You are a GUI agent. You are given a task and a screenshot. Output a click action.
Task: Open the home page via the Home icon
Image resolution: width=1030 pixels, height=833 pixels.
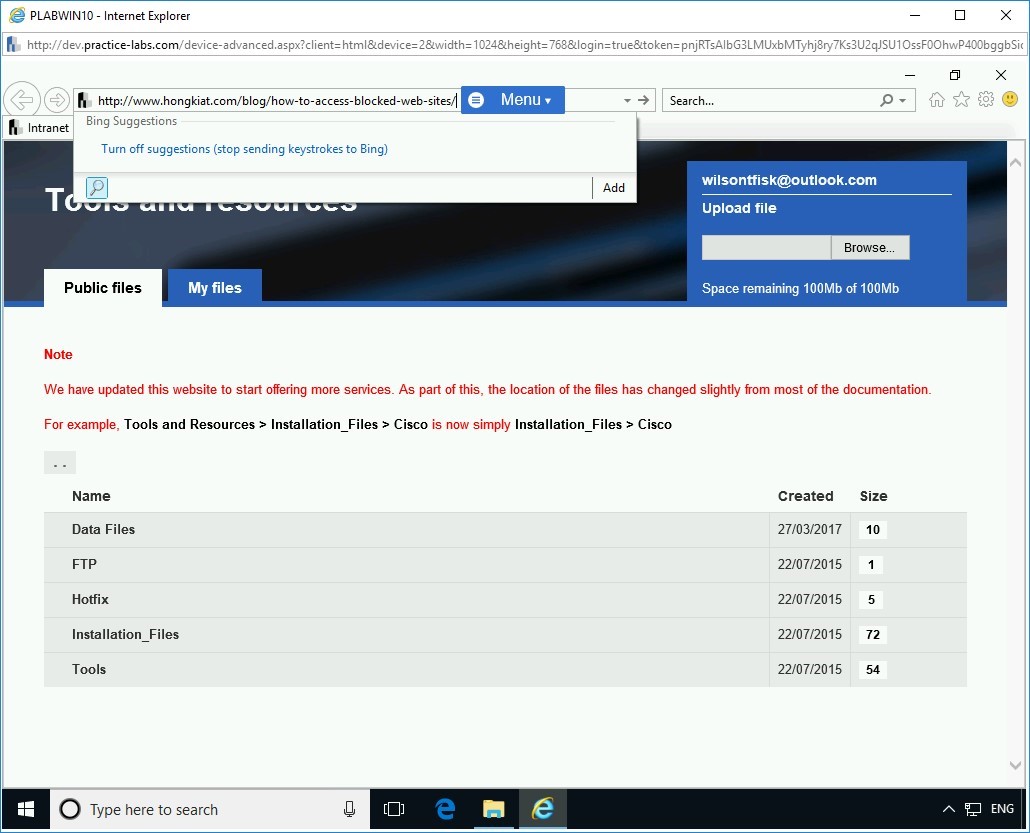[x=937, y=100]
